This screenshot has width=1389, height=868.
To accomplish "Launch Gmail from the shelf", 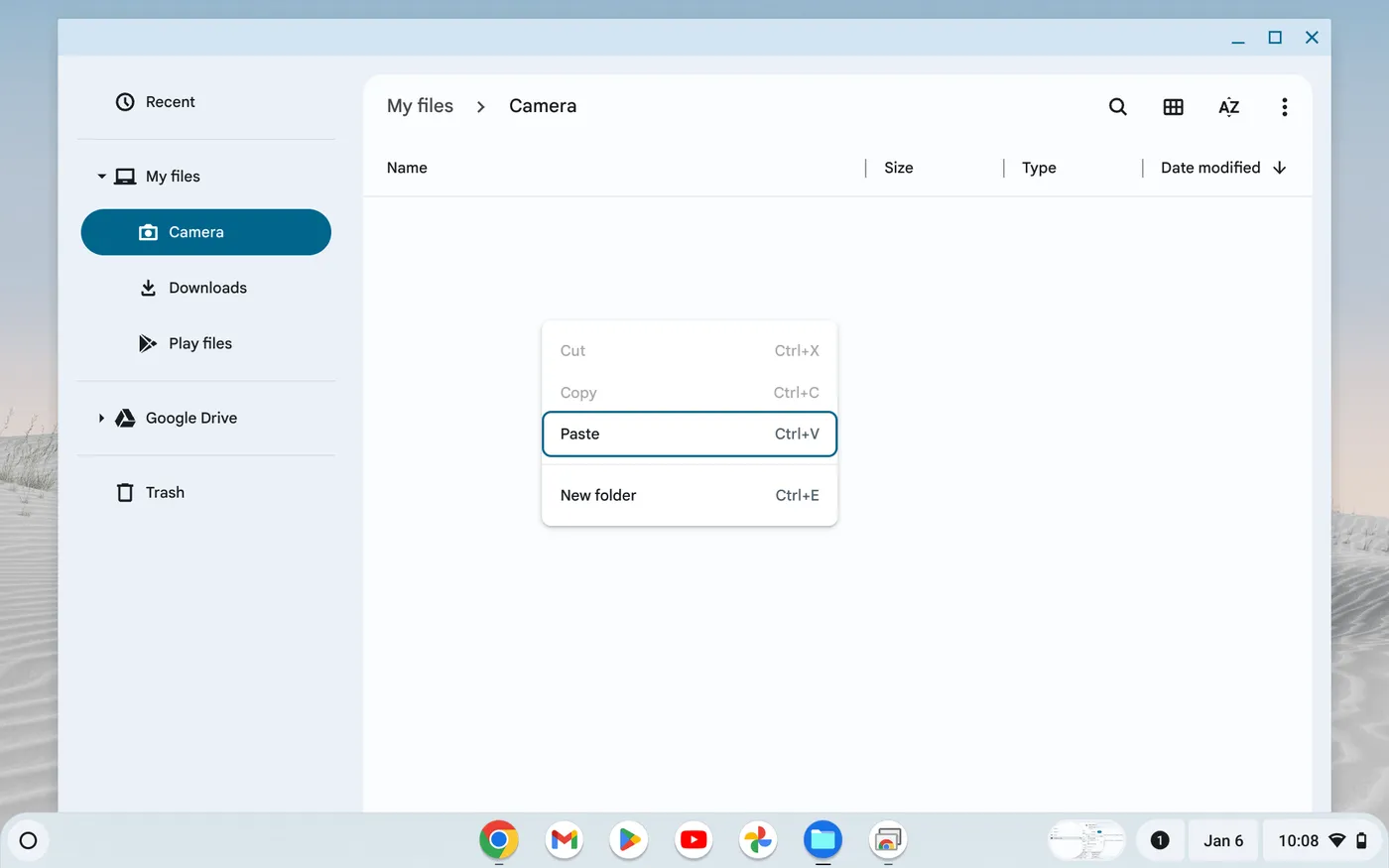I will click(x=564, y=840).
